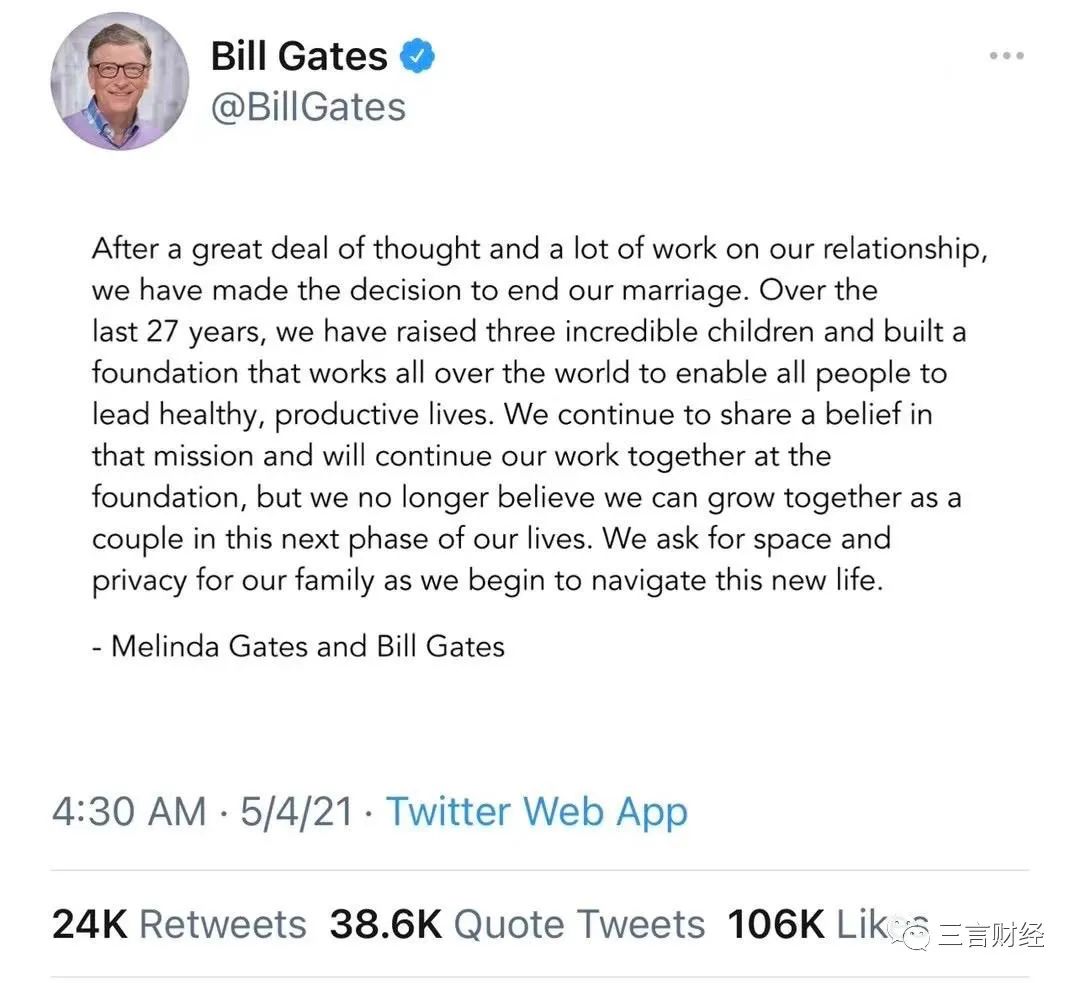Click the 三言财经 watermark text
The width and height of the screenshot is (1080, 983).
990,935
